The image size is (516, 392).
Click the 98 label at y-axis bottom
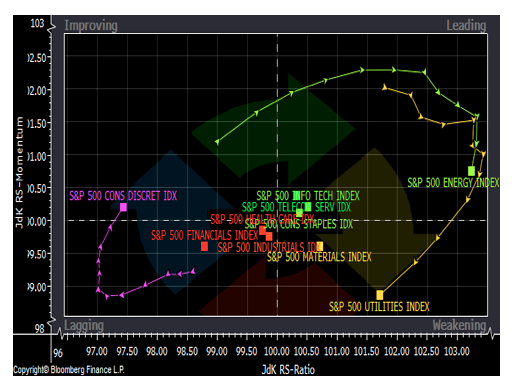click(40, 329)
